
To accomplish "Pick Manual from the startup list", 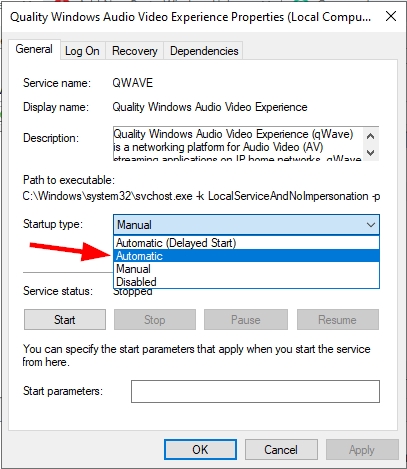I will coord(246,269).
